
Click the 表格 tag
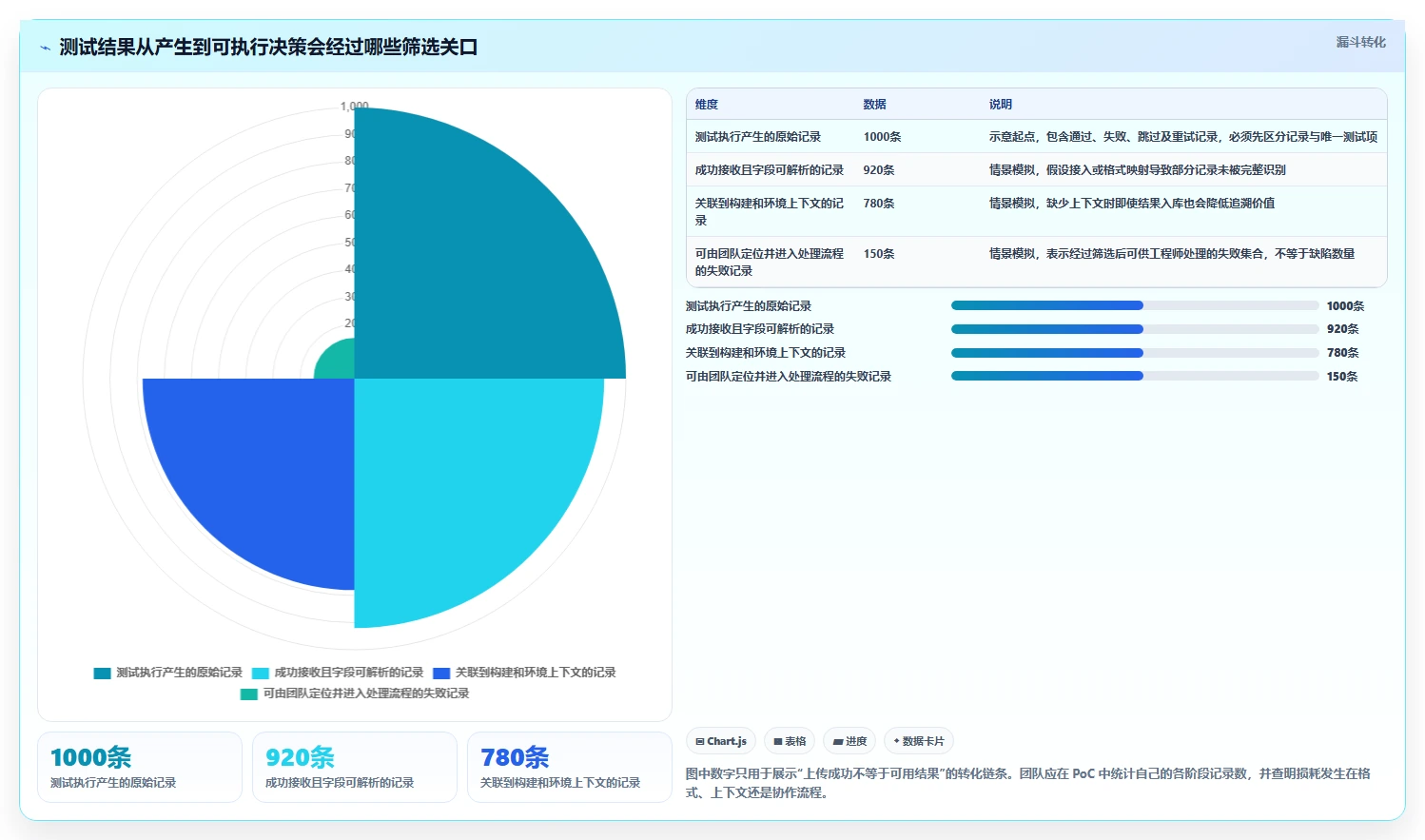tap(790, 741)
